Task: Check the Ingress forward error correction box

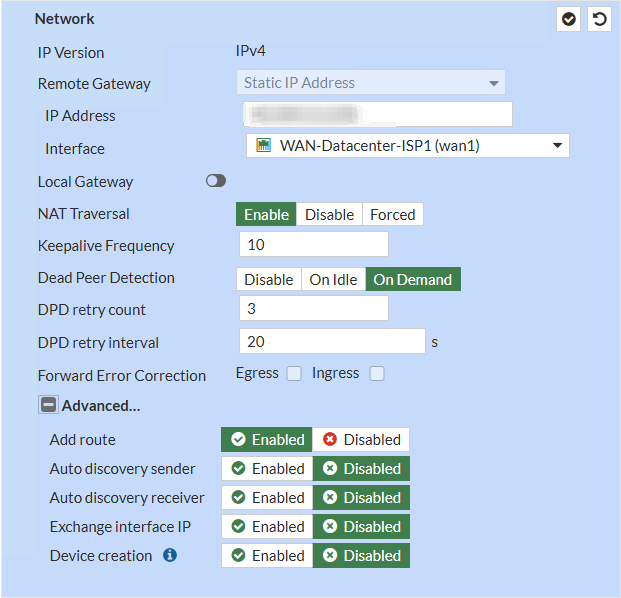Action: click(377, 374)
